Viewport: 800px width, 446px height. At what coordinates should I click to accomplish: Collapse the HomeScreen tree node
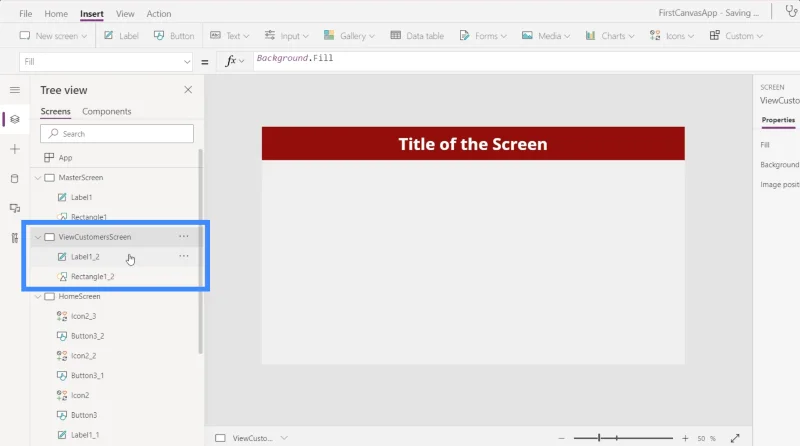coord(38,296)
